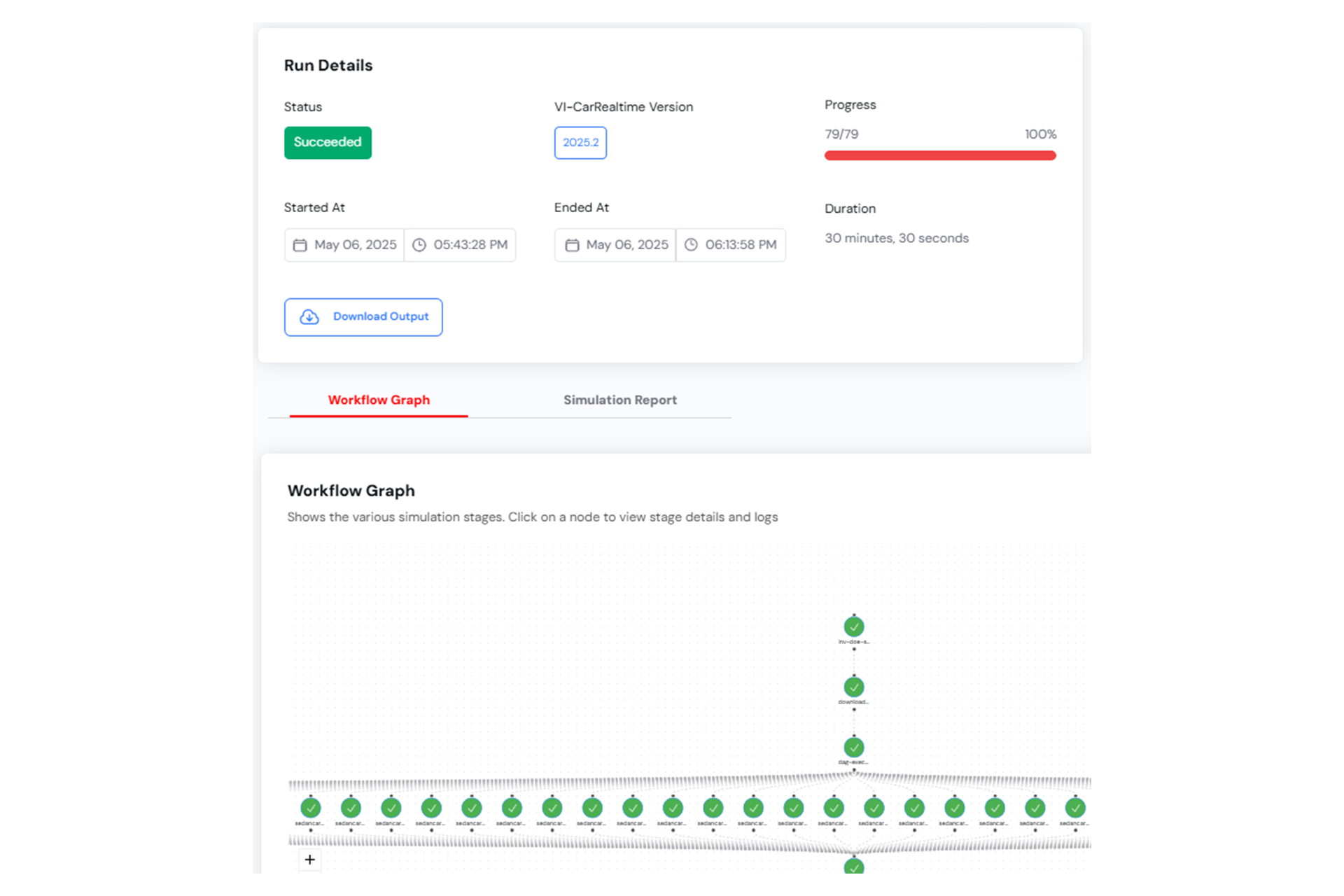Image resolution: width=1344 pixels, height=896 pixels.
Task: Click the Succeeded status badge
Action: [x=328, y=142]
